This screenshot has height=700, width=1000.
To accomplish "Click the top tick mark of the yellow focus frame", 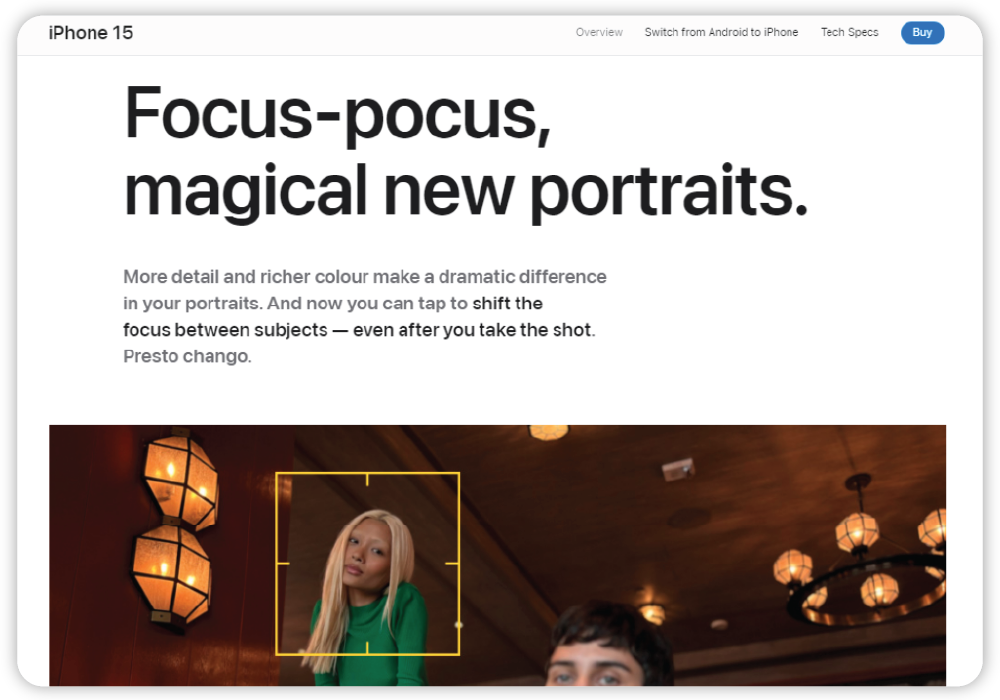I will (367, 479).
